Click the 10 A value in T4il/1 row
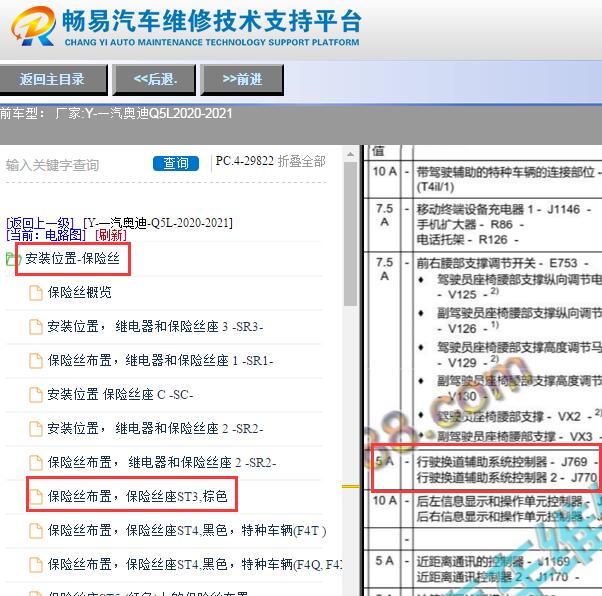The image size is (602, 596). coord(384,171)
